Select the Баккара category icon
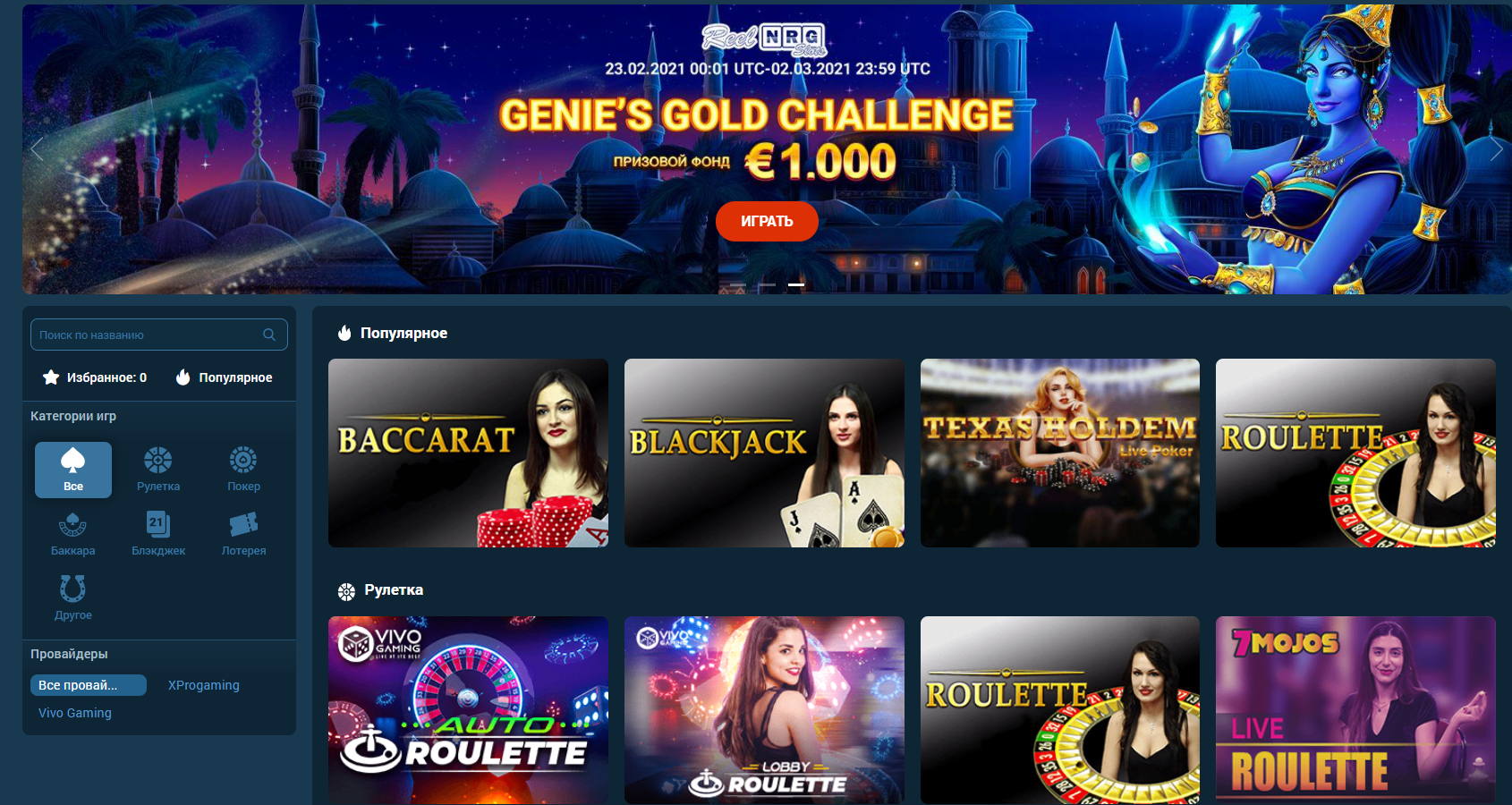Image resolution: width=1512 pixels, height=805 pixels. [x=73, y=534]
